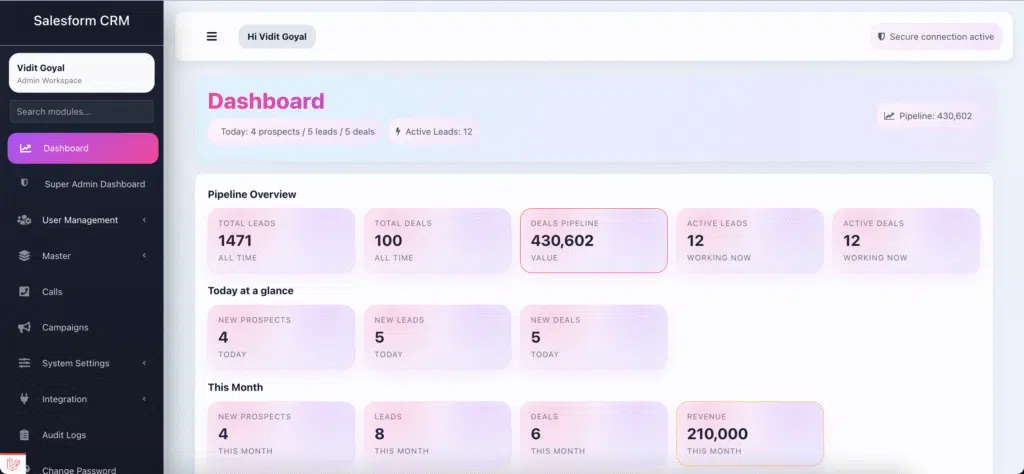
Task: Open Super Admin Dashboard menu item
Action: (x=94, y=184)
